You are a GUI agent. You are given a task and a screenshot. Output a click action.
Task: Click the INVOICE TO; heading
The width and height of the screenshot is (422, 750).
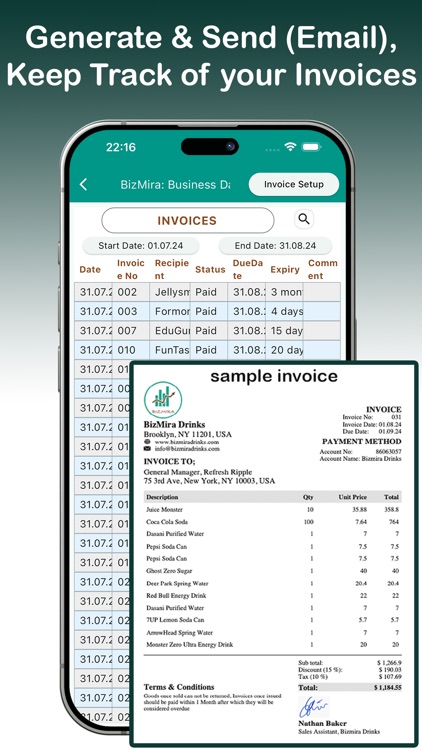169,462
